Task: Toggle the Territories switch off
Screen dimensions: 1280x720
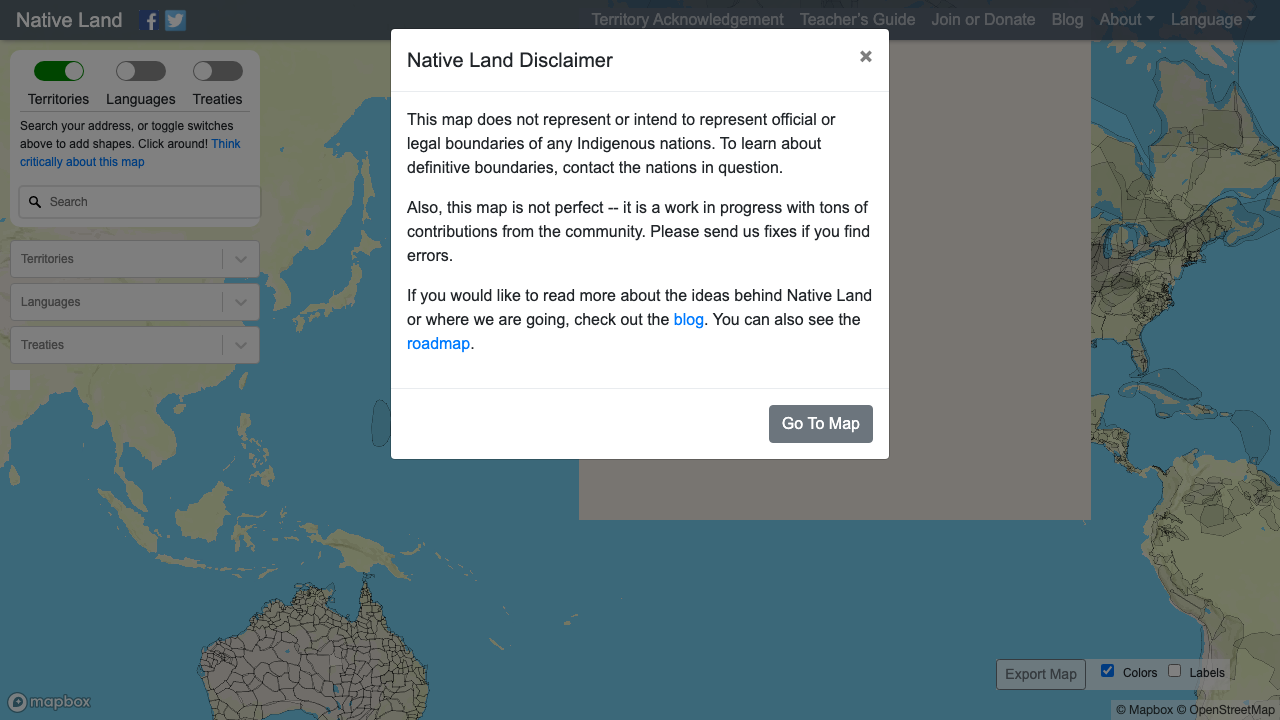Action: coord(59,71)
